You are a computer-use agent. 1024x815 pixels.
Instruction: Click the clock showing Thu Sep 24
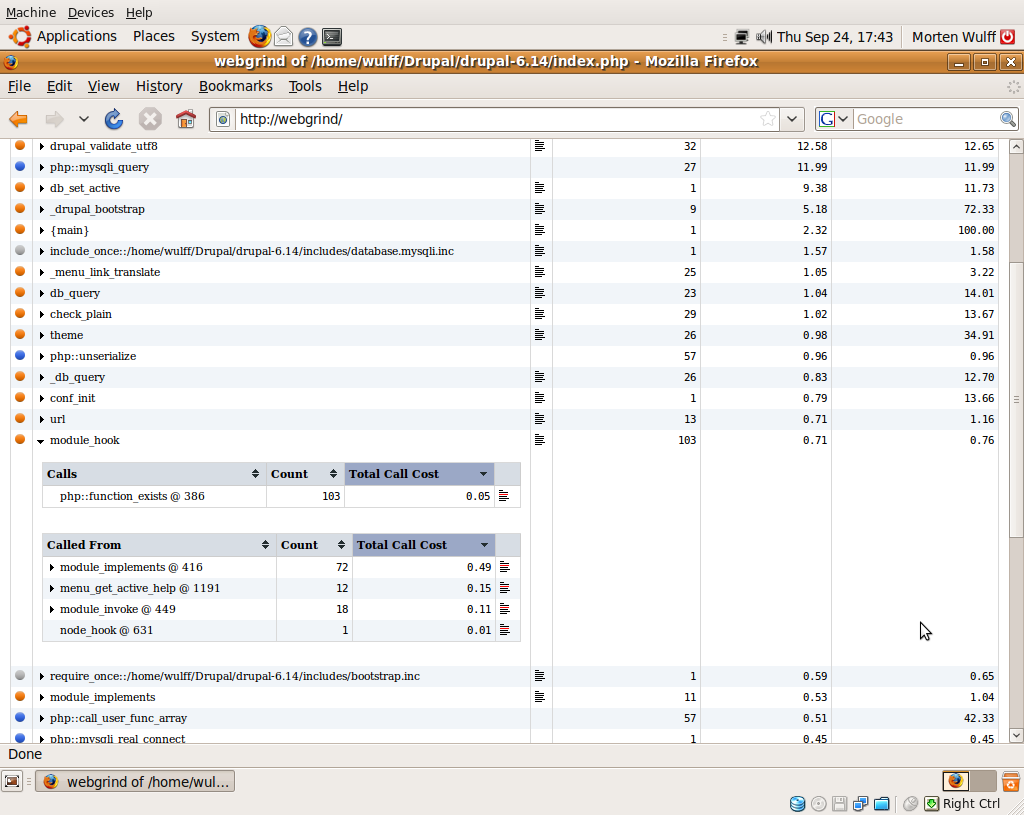click(x=835, y=37)
